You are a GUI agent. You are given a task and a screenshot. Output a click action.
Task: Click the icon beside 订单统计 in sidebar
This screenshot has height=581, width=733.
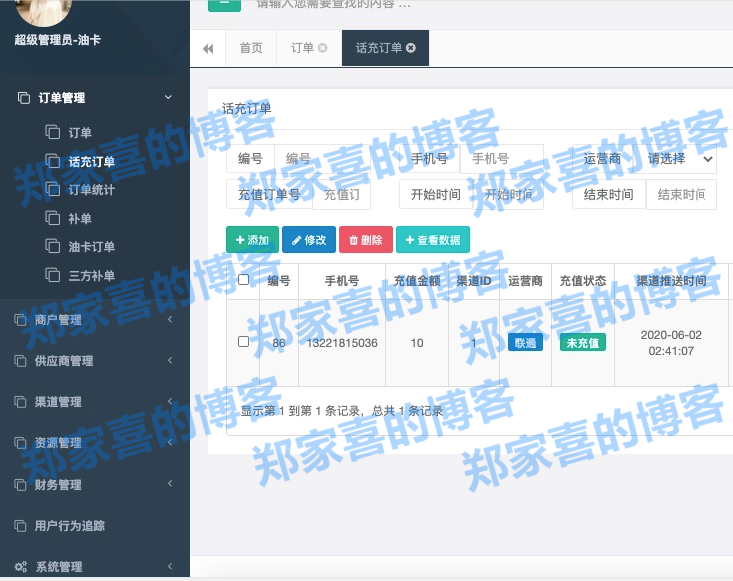pos(52,189)
